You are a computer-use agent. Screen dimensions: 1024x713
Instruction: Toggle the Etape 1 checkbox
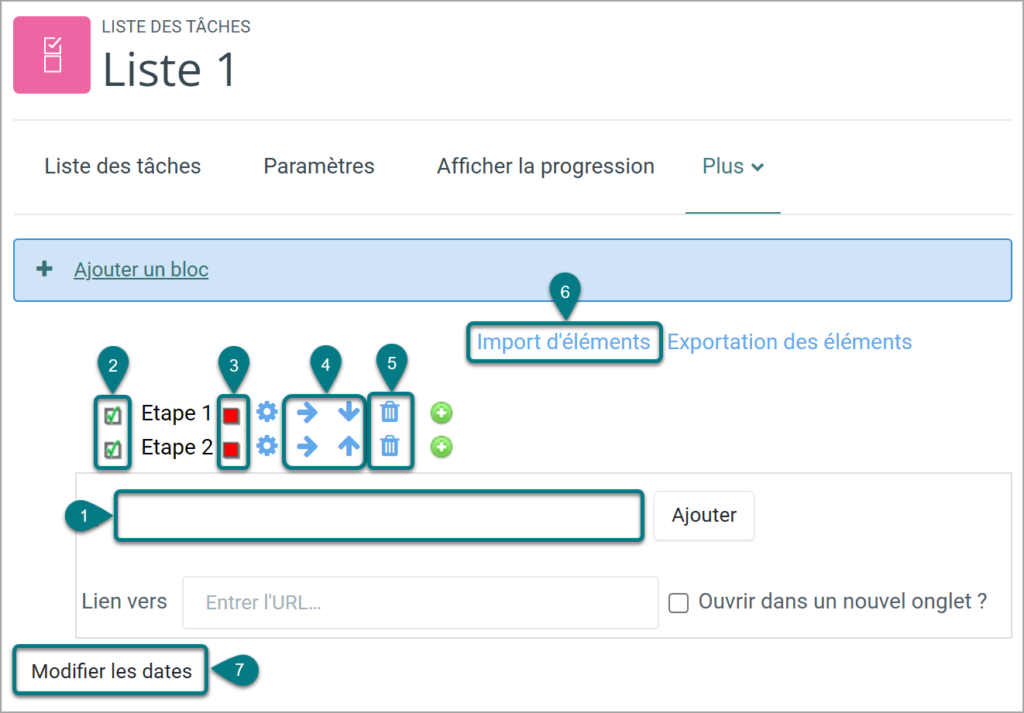coord(113,415)
